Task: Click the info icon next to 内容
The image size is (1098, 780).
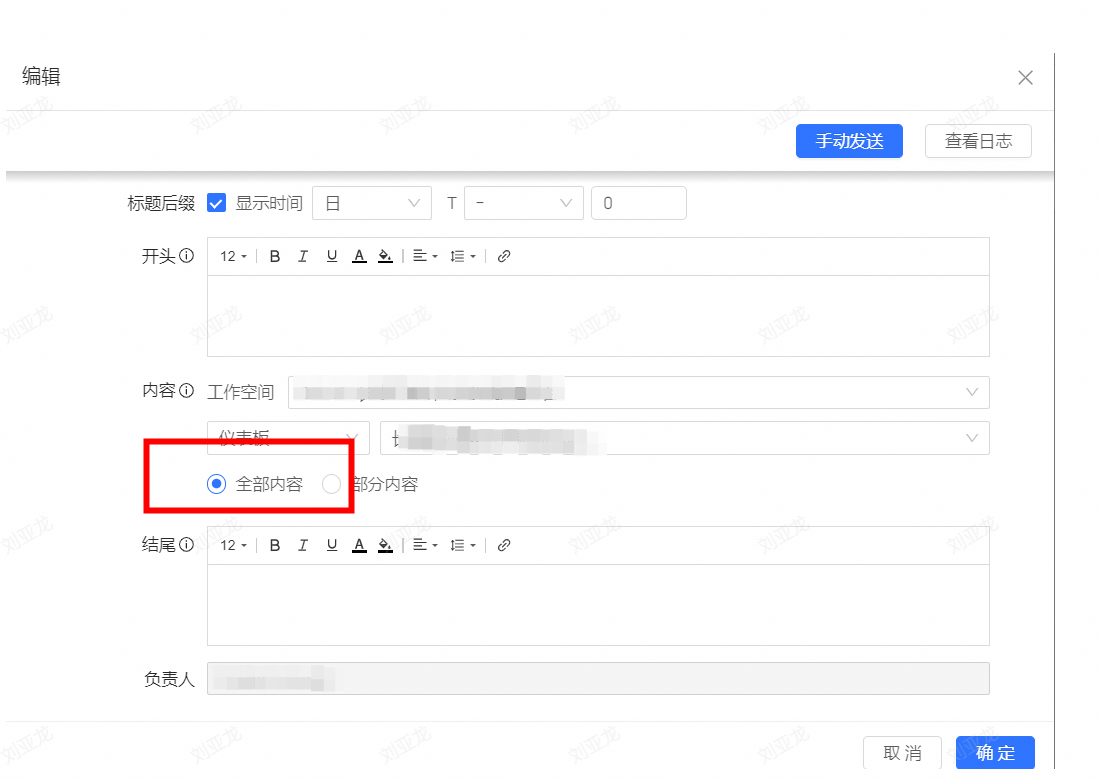Action: 186,392
